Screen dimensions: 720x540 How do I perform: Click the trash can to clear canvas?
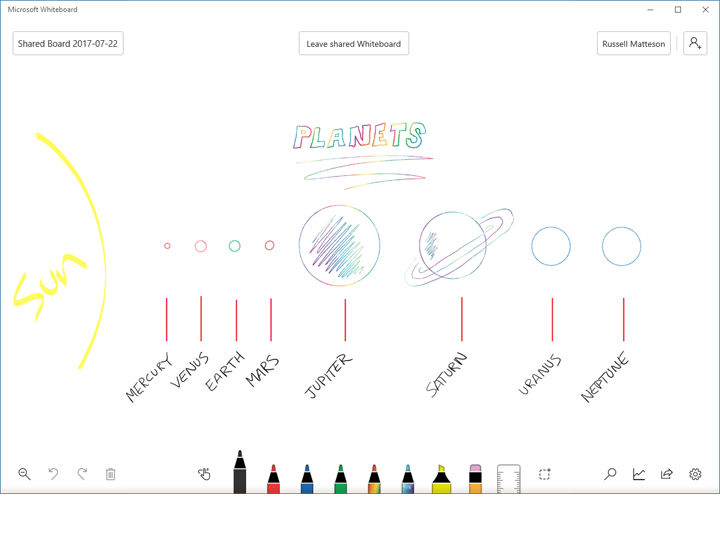[111, 474]
